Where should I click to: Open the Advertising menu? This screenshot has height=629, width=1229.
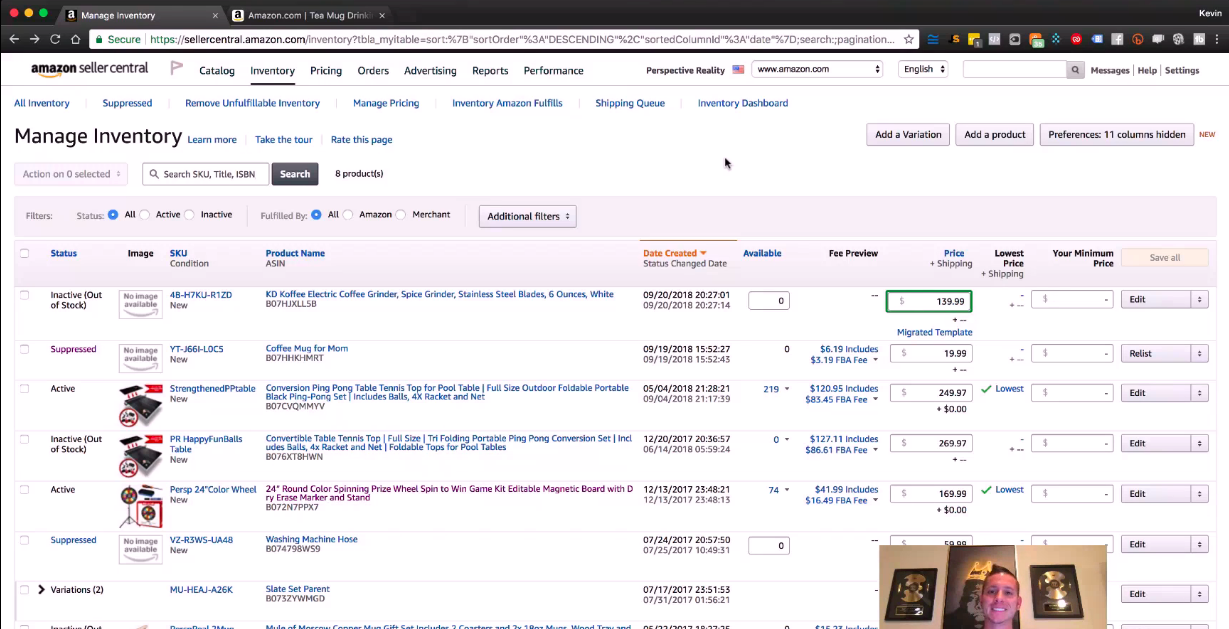click(430, 71)
